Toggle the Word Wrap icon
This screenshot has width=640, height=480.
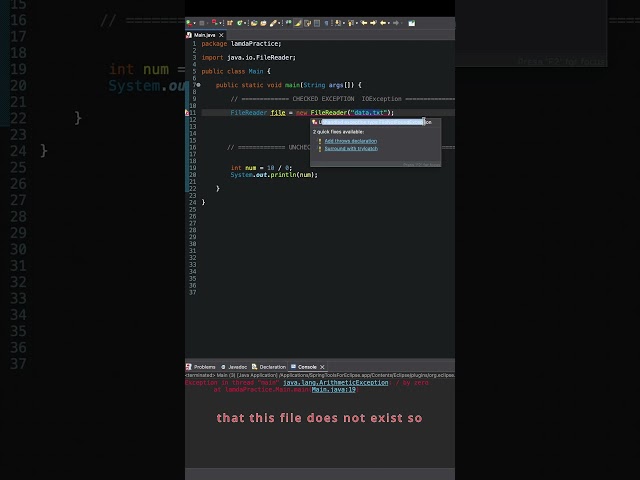[x=307, y=23]
